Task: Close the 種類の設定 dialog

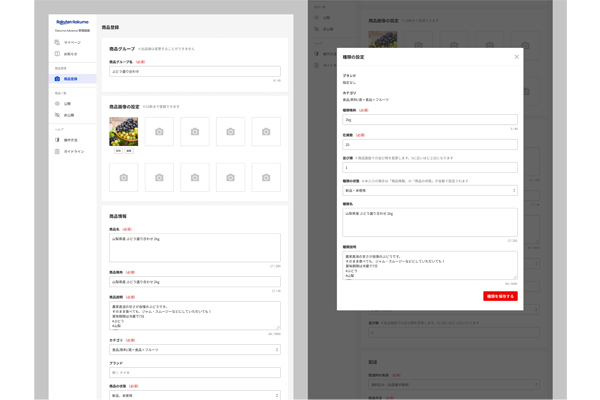Action: (x=516, y=57)
